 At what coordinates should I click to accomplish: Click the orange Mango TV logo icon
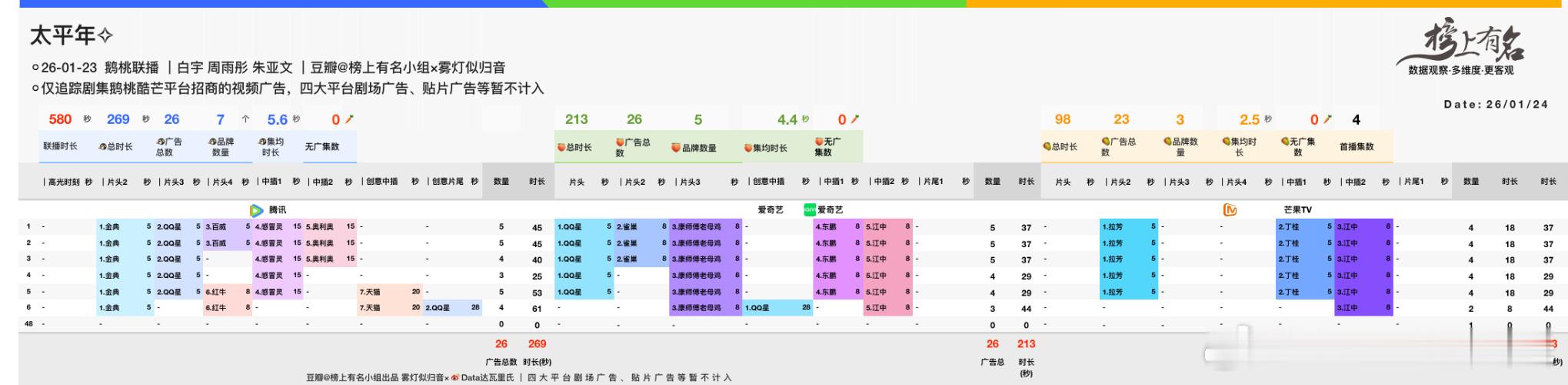tap(1230, 209)
